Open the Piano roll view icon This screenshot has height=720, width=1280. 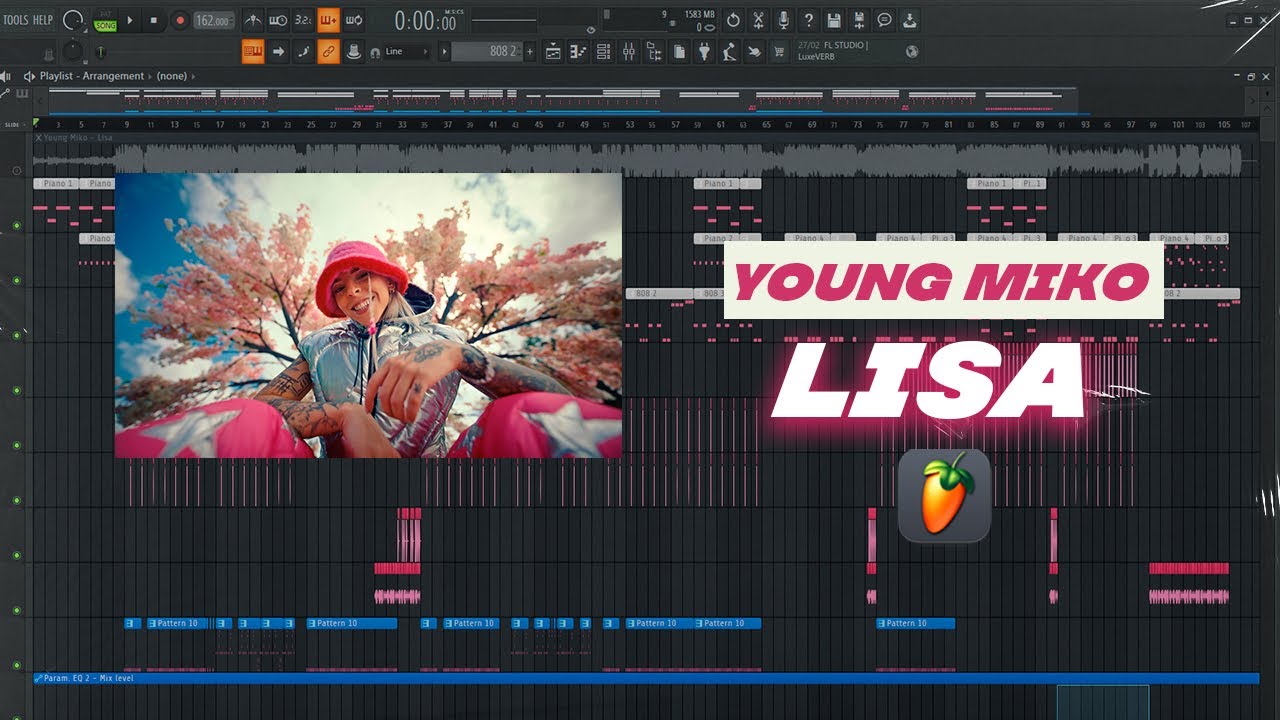[x=579, y=52]
